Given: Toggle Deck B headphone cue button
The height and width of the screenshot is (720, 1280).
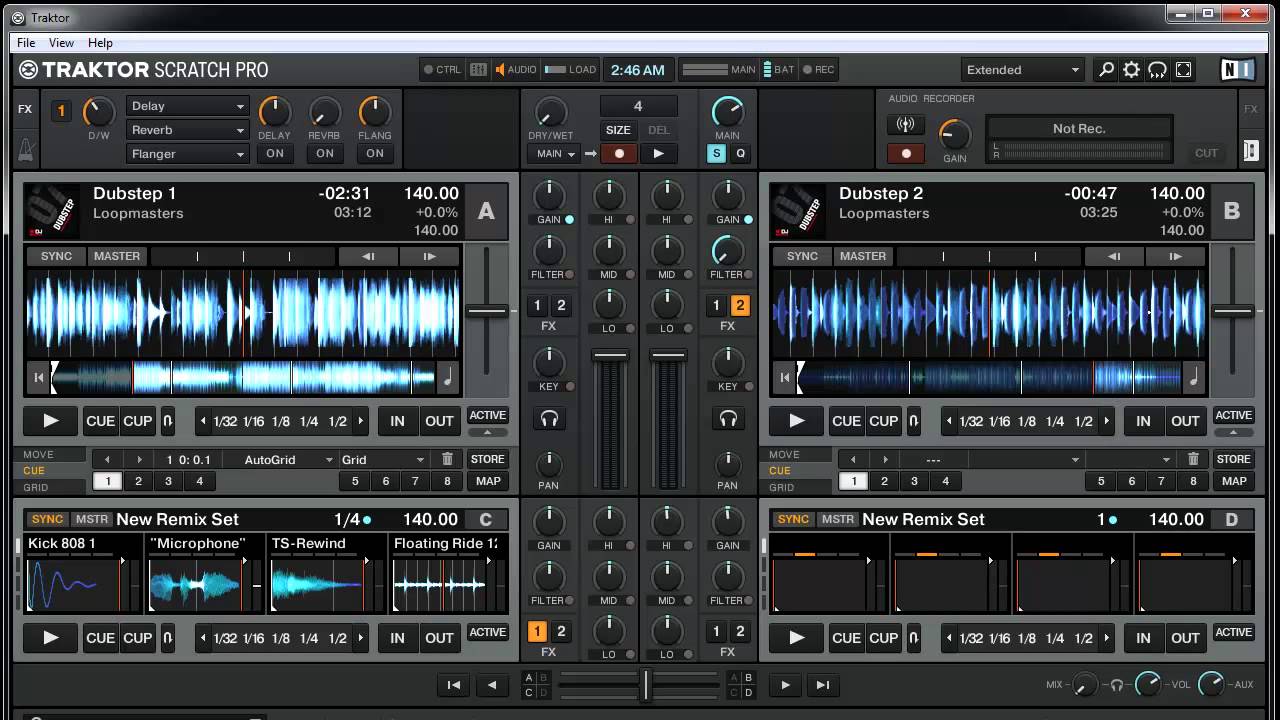Looking at the screenshot, I should [727, 419].
